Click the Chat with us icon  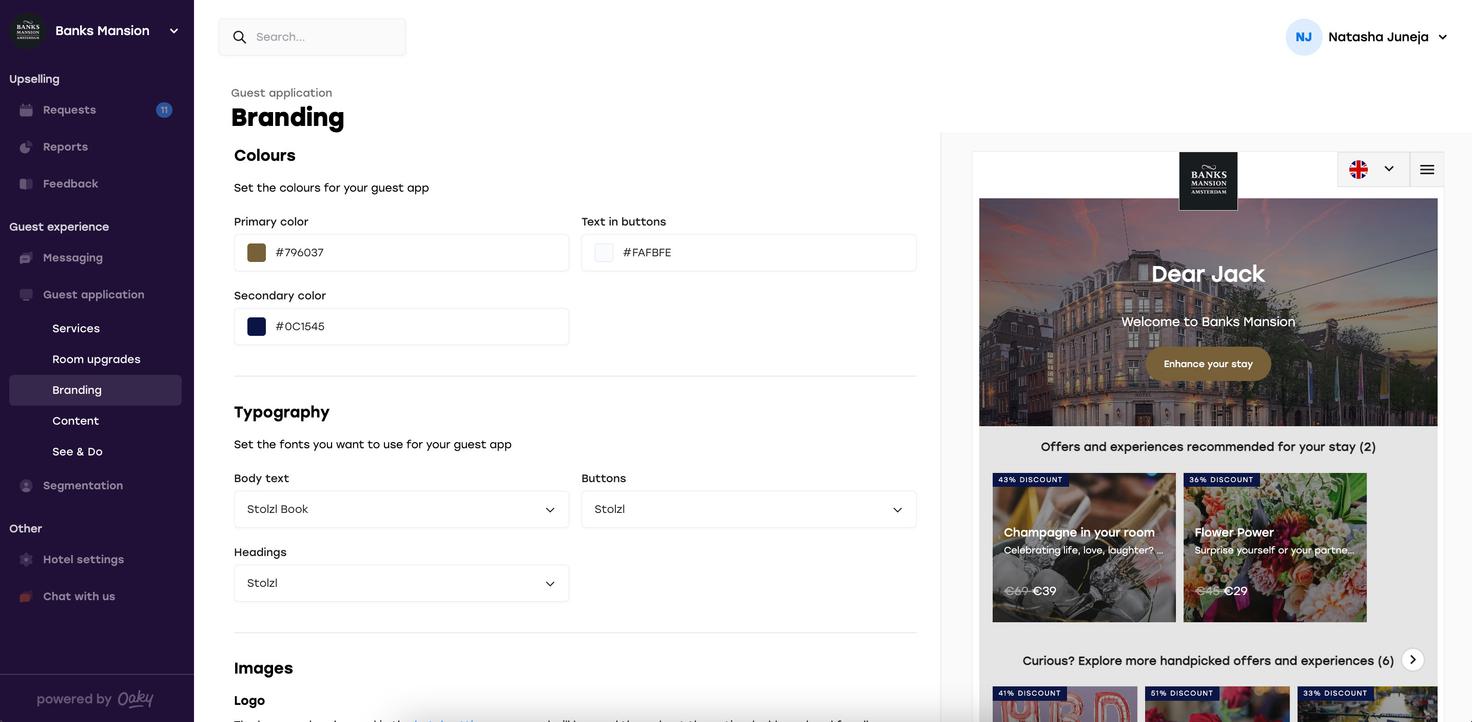[26, 597]
